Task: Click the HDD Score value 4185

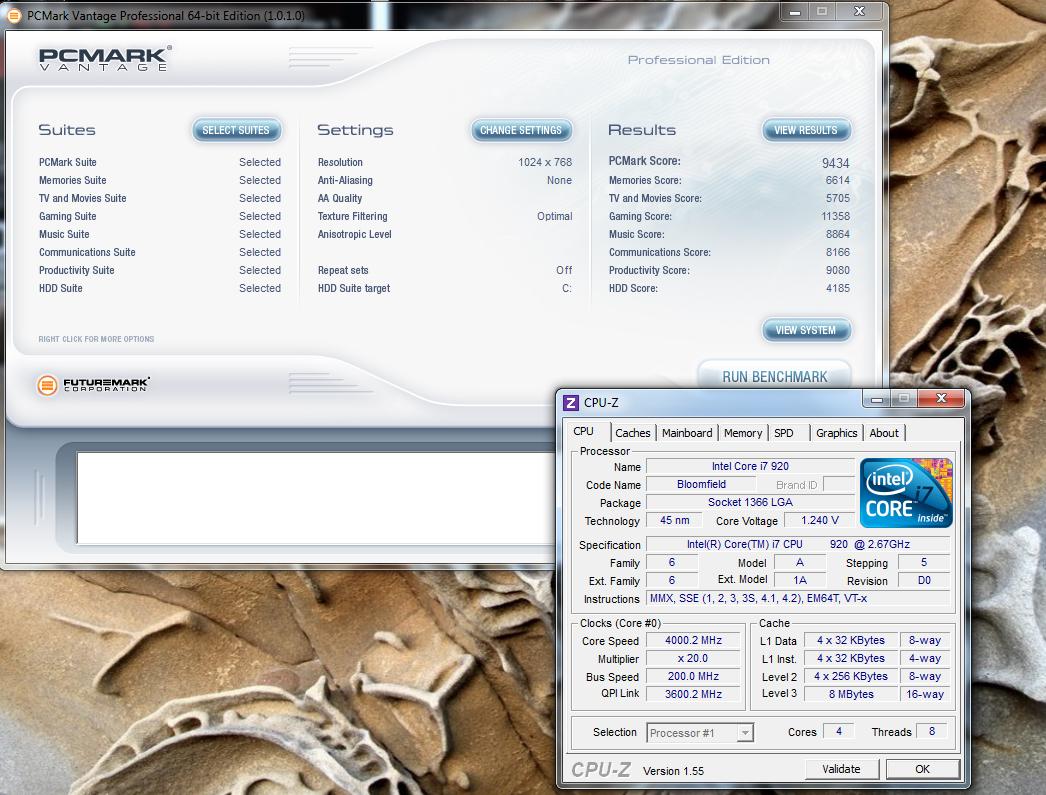Action: (x=837, y=288)
